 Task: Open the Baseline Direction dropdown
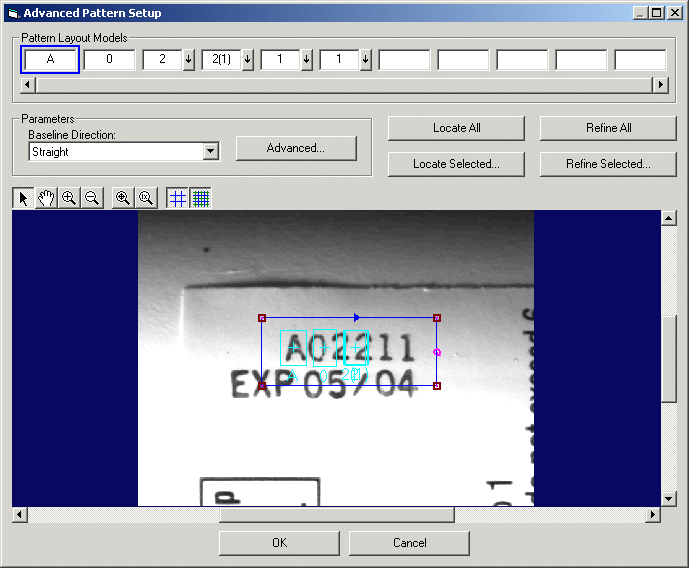[210, 152]
